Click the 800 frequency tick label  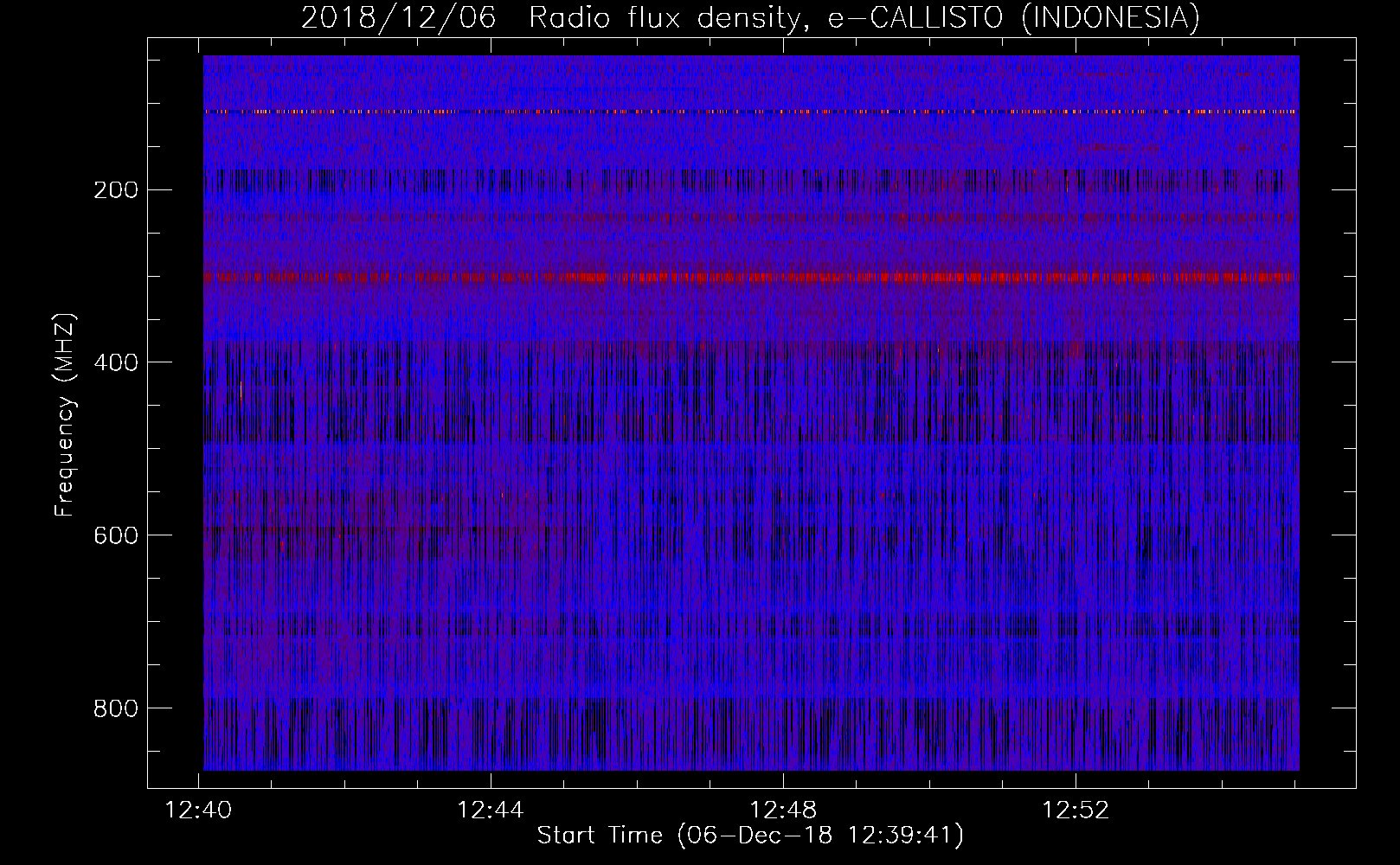click(x=116, y=709)
